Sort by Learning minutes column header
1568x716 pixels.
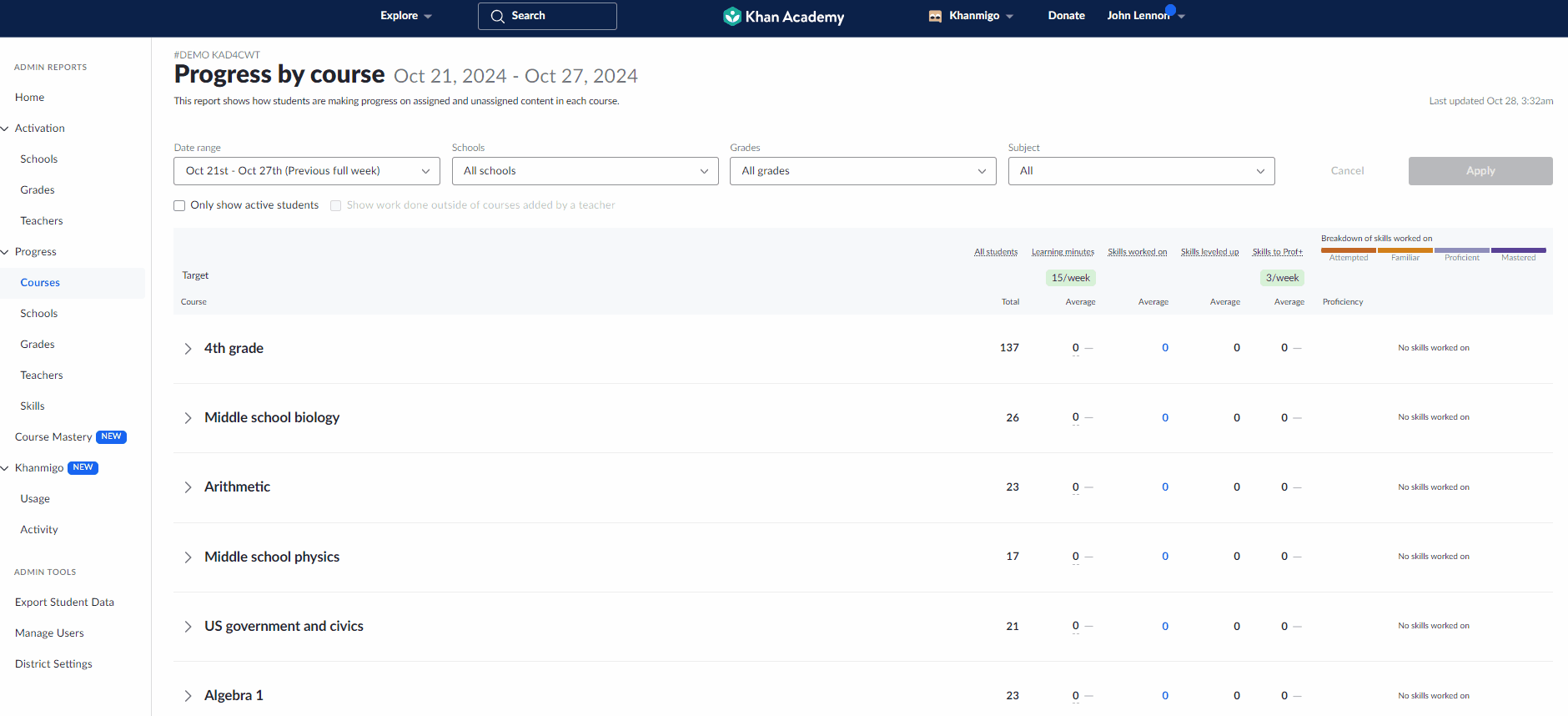click(1063, 252)
